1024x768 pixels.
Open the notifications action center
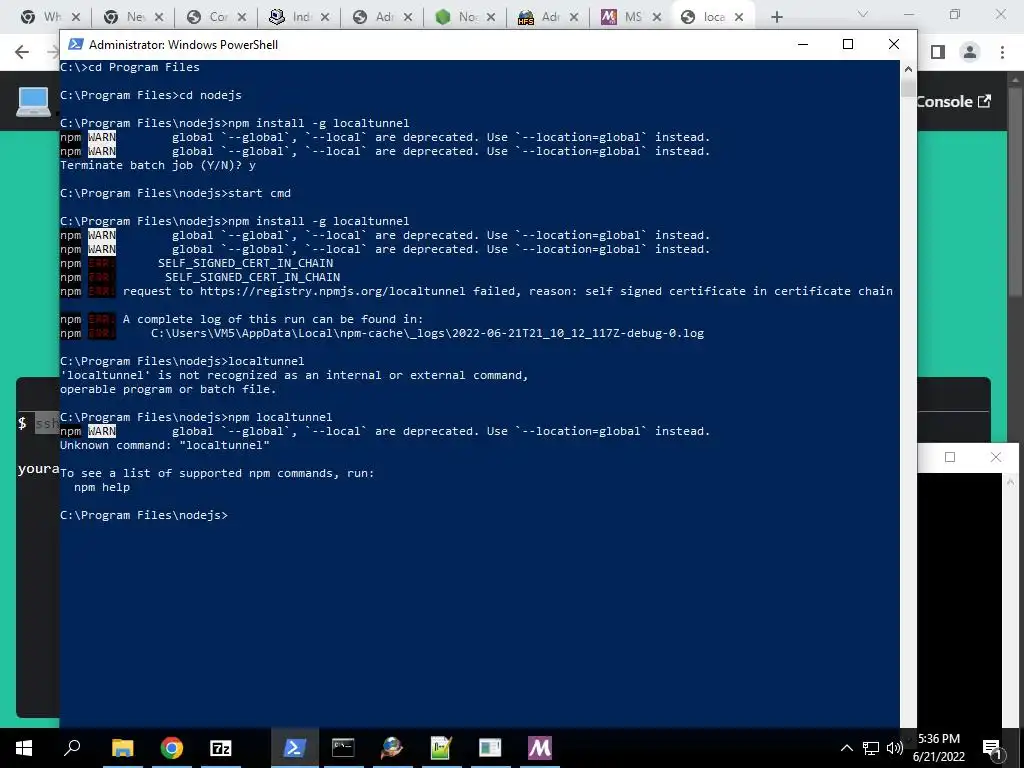[x=991, y=748]
